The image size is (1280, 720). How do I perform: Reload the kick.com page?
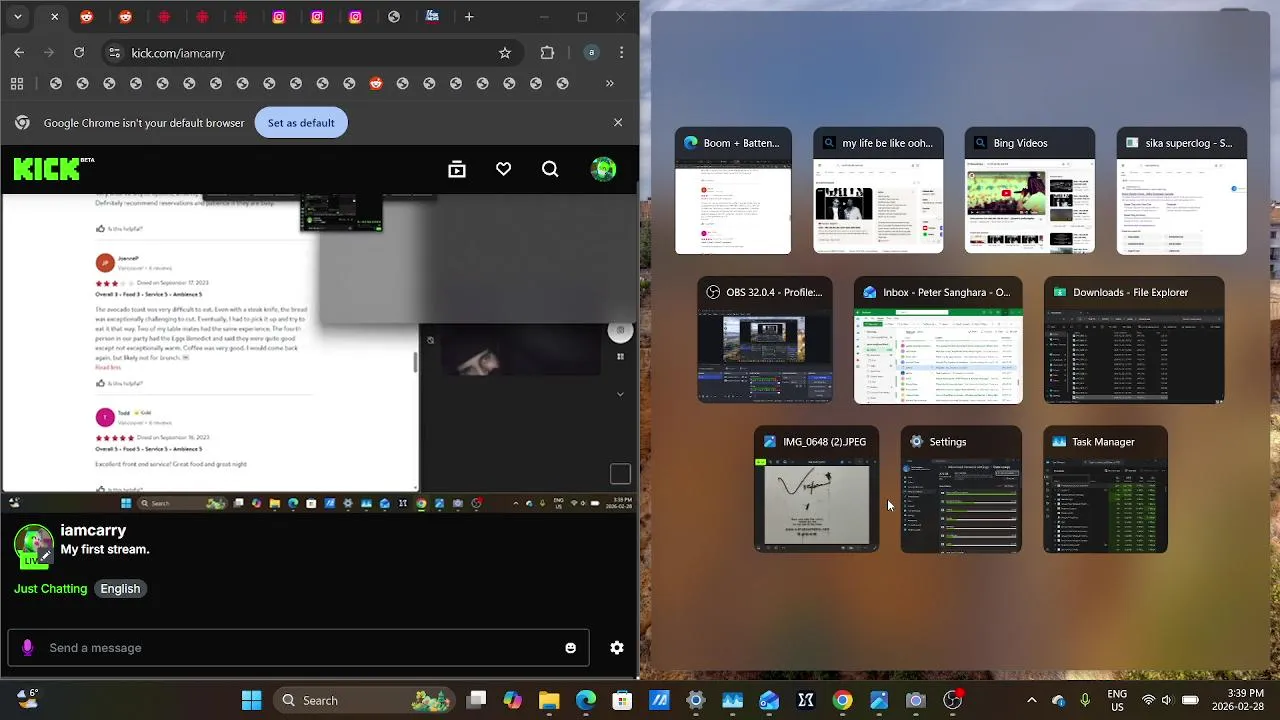(x=79, y=53)
